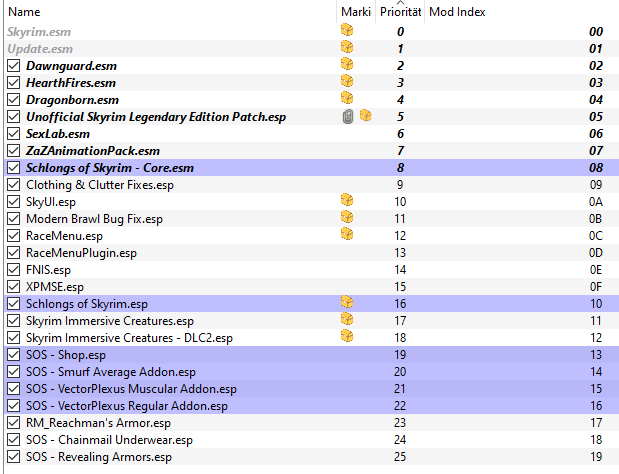Sort by the Mod Index column header

457,12
